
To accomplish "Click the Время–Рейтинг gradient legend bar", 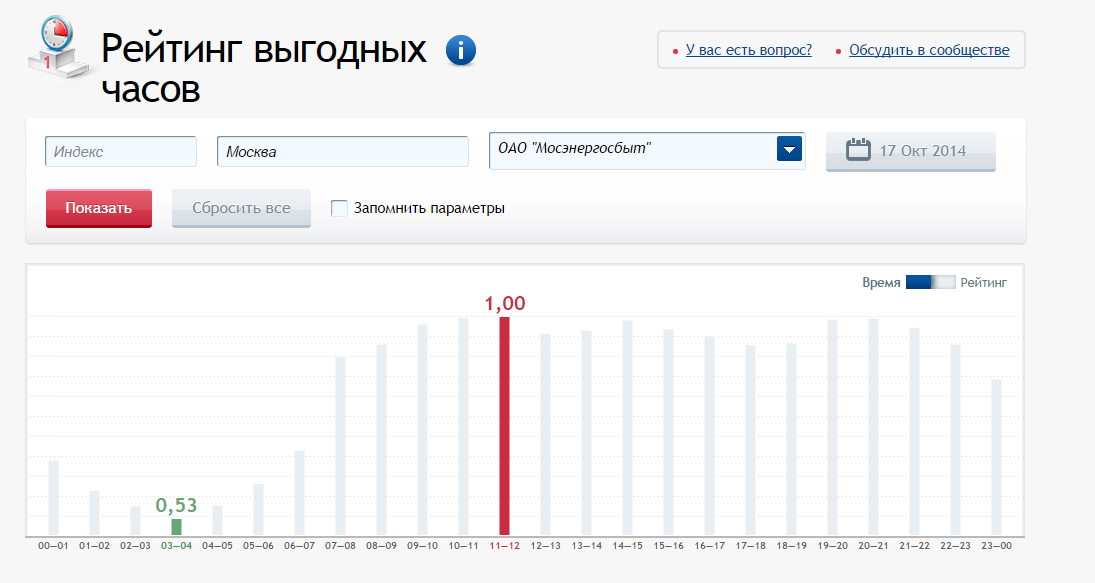I will (x=931, y=282).
